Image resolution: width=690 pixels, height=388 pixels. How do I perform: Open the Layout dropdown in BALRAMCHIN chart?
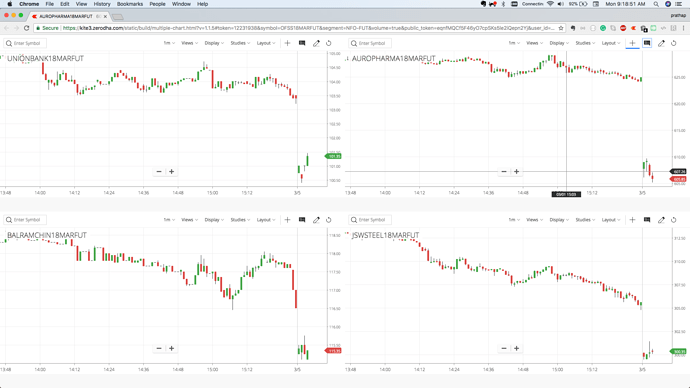tap(266, 220)
